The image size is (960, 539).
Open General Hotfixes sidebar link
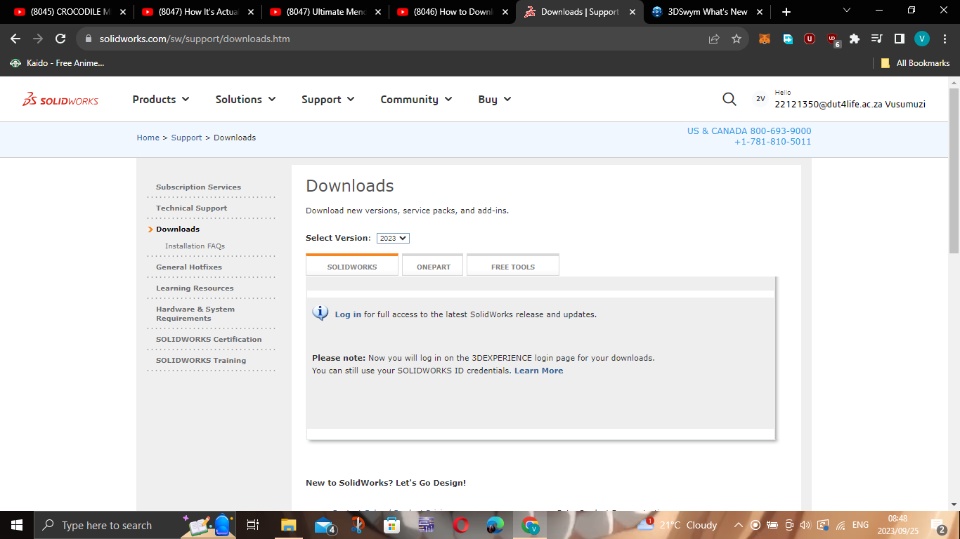(x=189, y=267)
